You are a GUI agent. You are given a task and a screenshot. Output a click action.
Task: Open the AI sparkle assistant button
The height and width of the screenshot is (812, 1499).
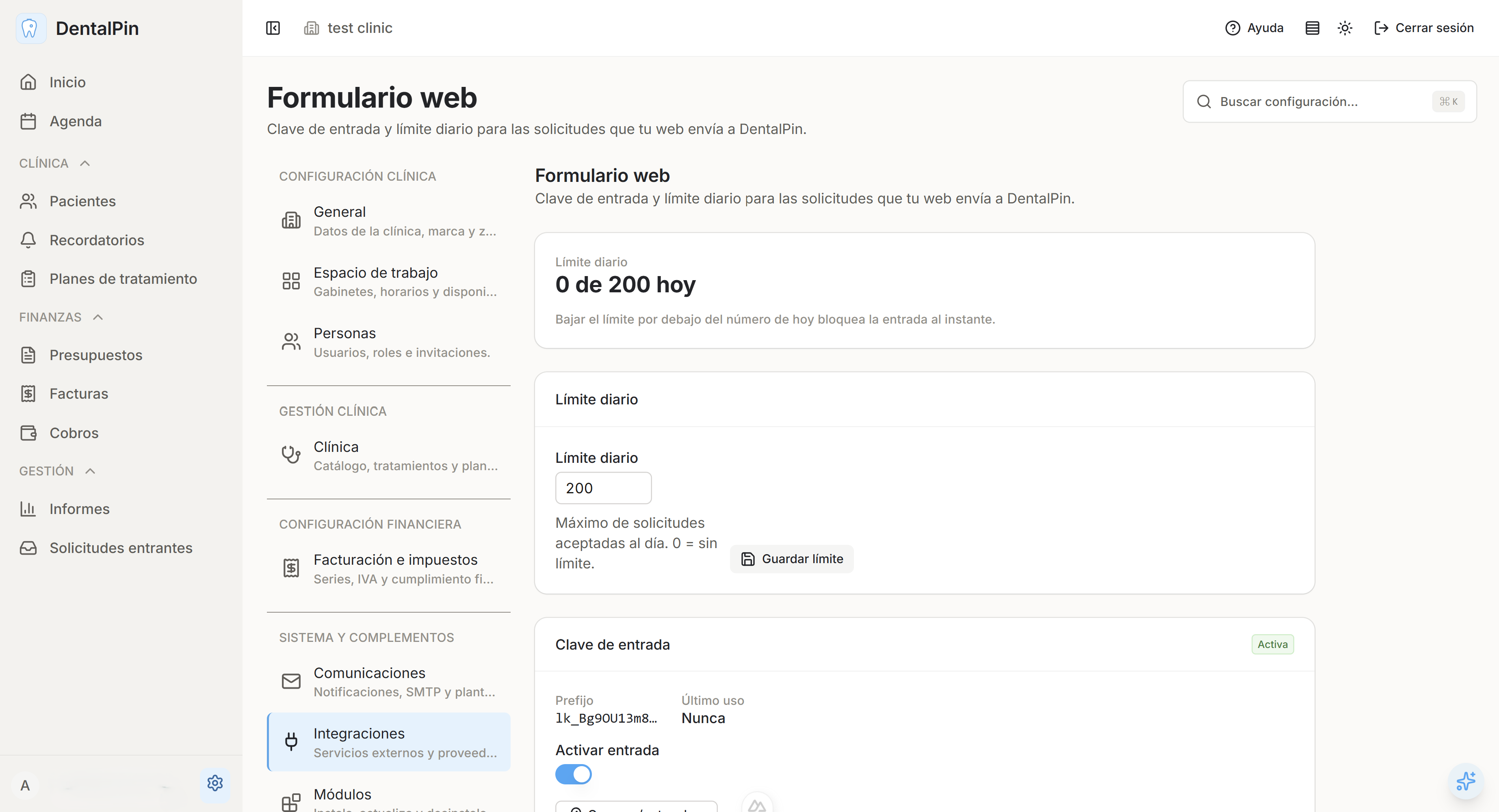1466,781
